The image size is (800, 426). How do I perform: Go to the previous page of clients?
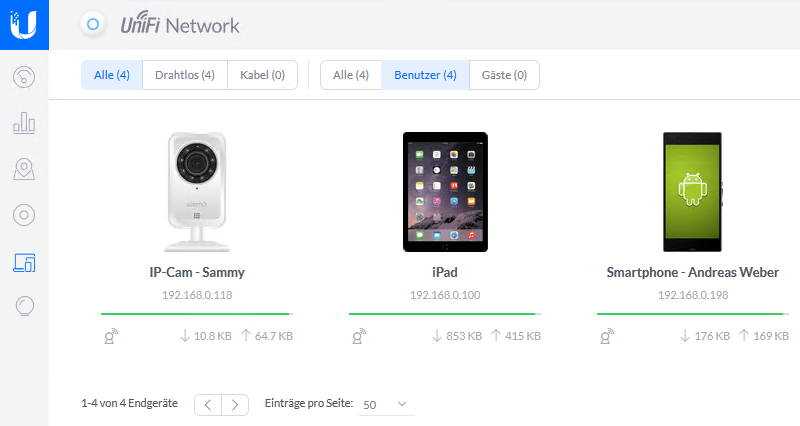pos(207,404)
